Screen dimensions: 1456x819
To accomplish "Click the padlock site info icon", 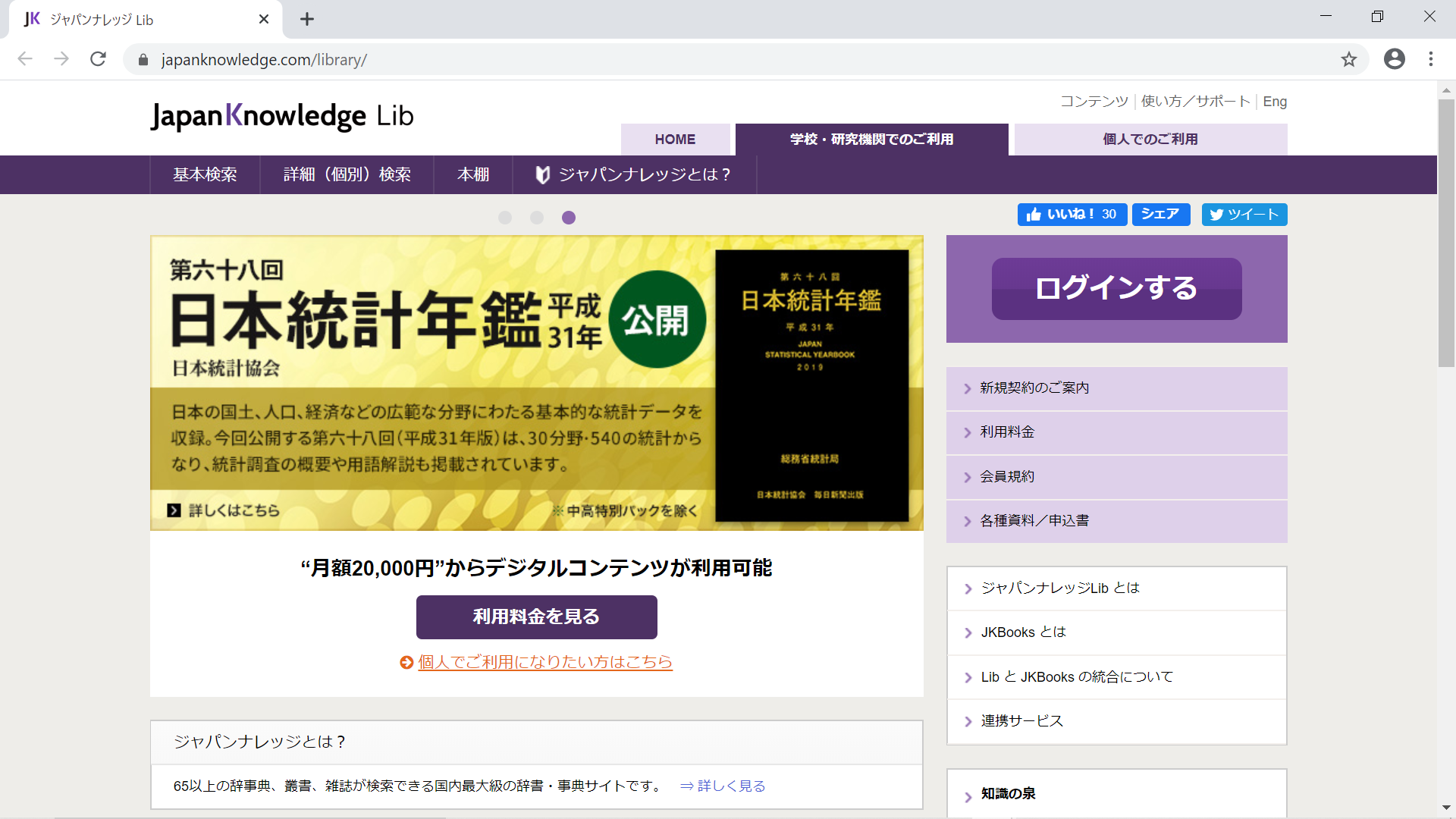I will coord(143,60).
